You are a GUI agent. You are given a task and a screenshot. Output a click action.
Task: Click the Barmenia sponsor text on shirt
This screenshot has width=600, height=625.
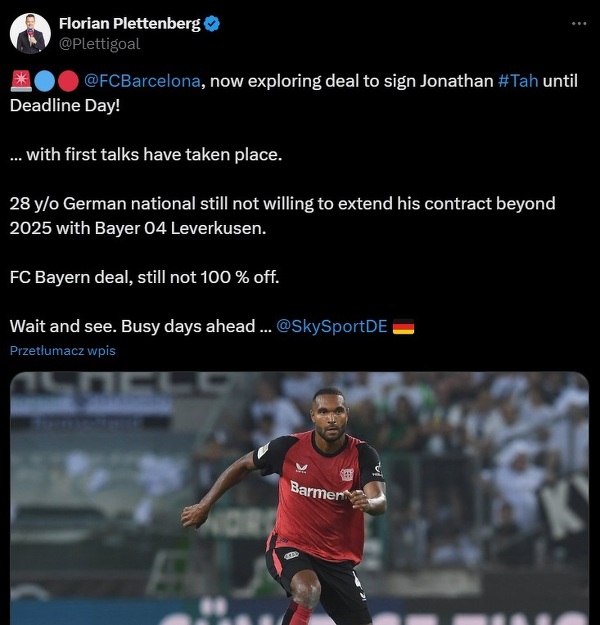320,491
